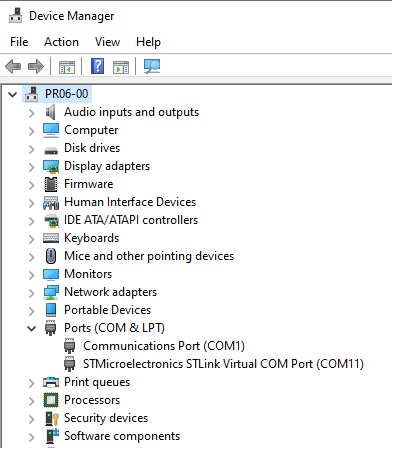Click the Back arrow toolbar icon
The width and height of the screenshot is (394, 452).
(13, 66)
